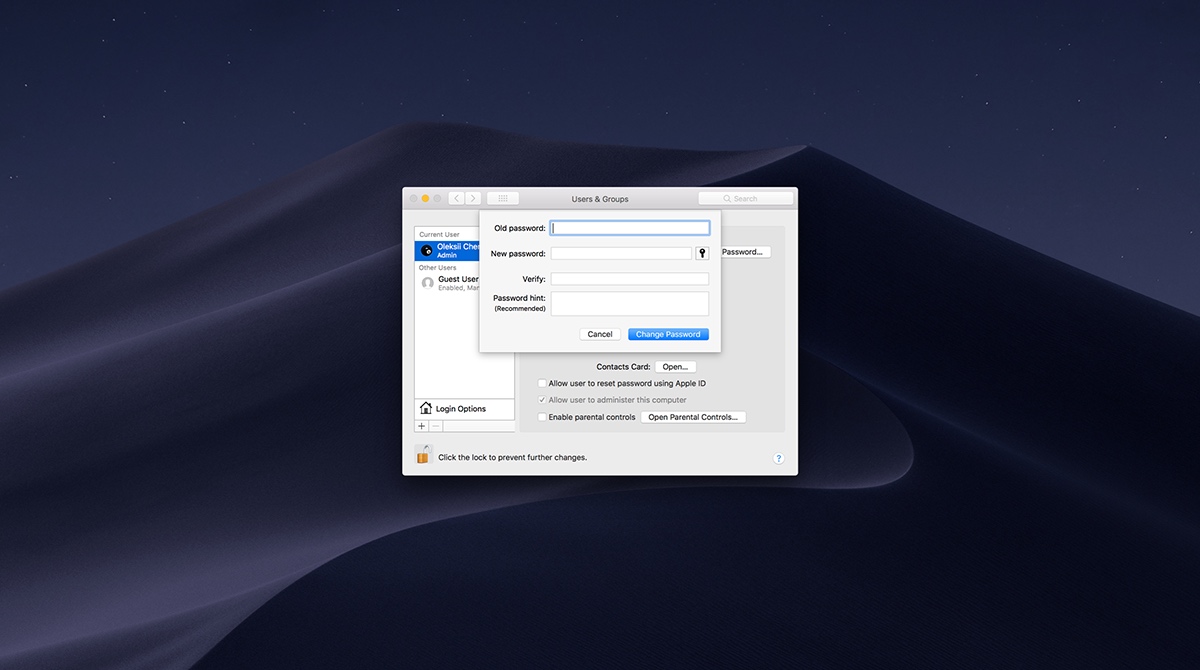
Task: Enable parental controls checkbox
Action: tap(543, 417)
